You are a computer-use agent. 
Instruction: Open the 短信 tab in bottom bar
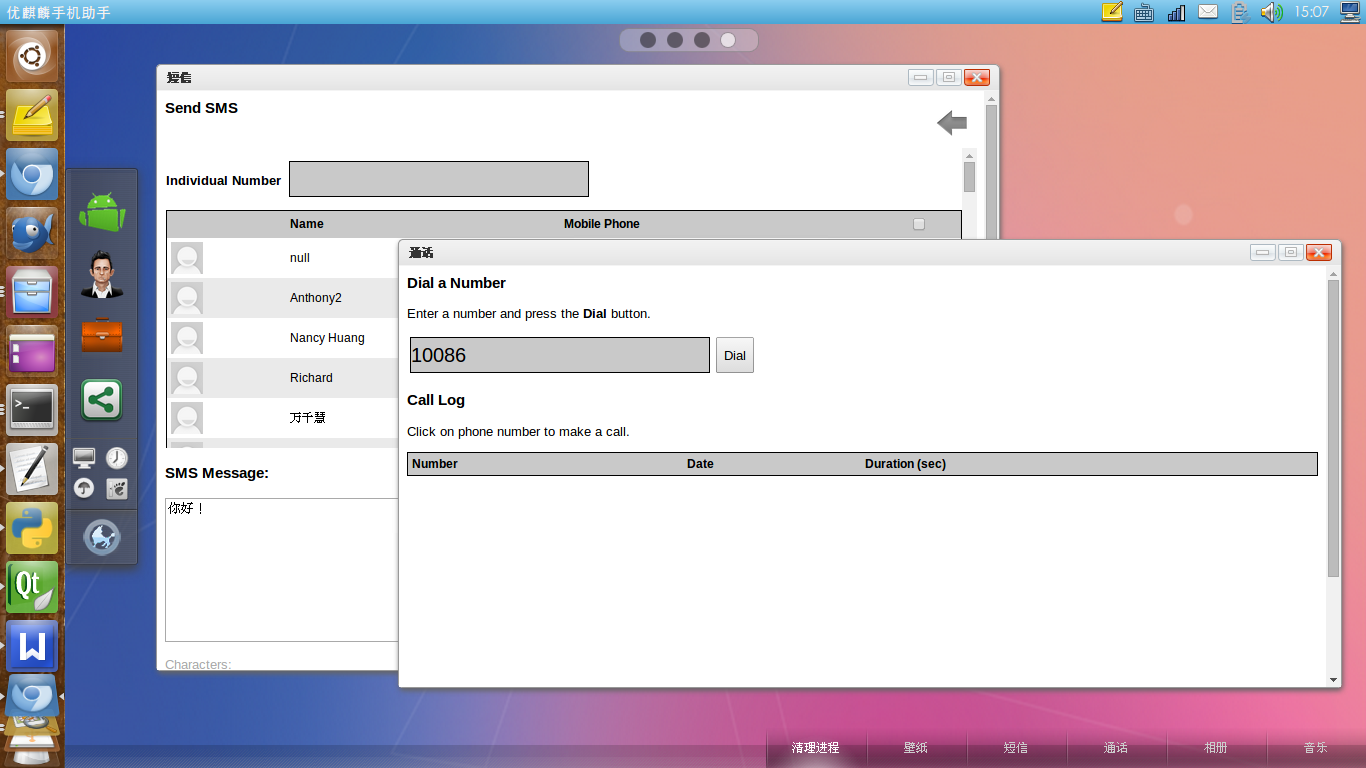[1016, 748]
